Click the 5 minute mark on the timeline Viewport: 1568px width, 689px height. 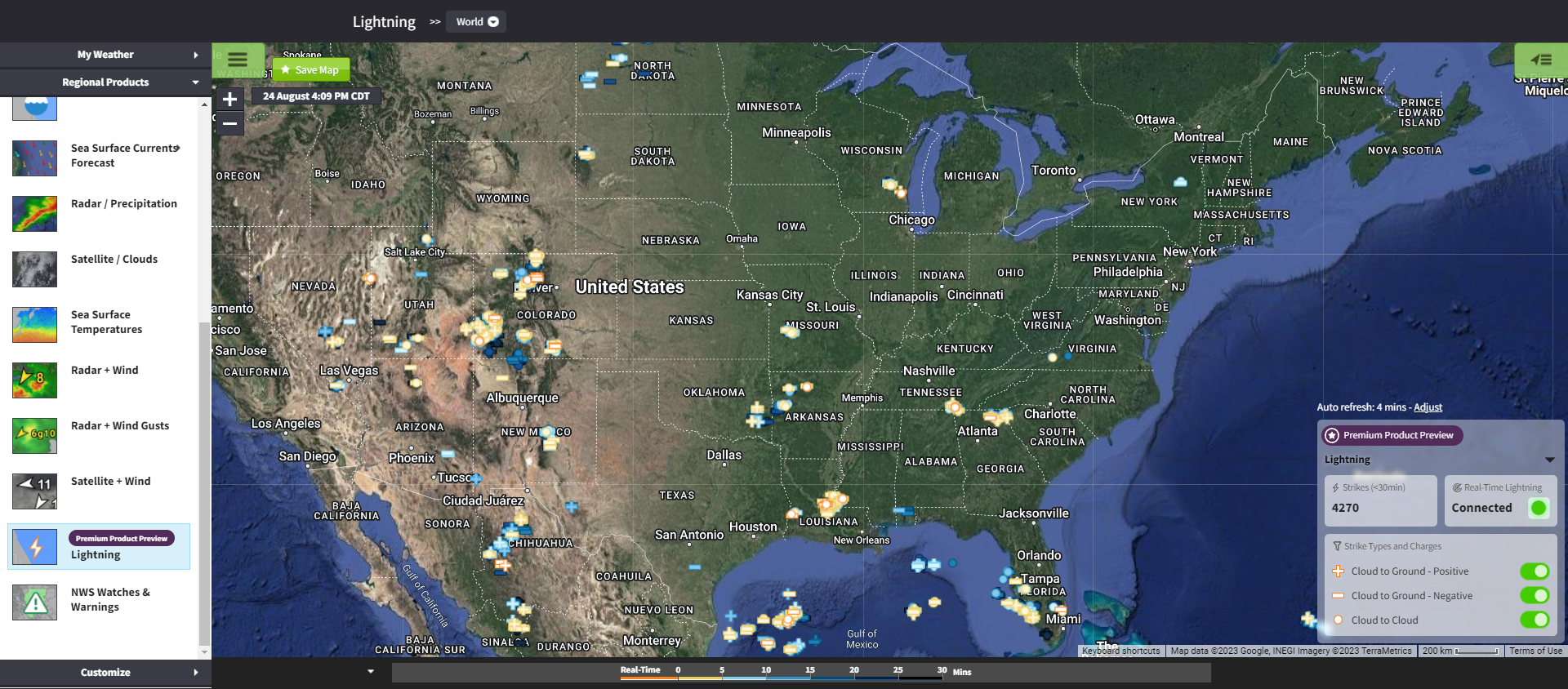click(722, 670)
